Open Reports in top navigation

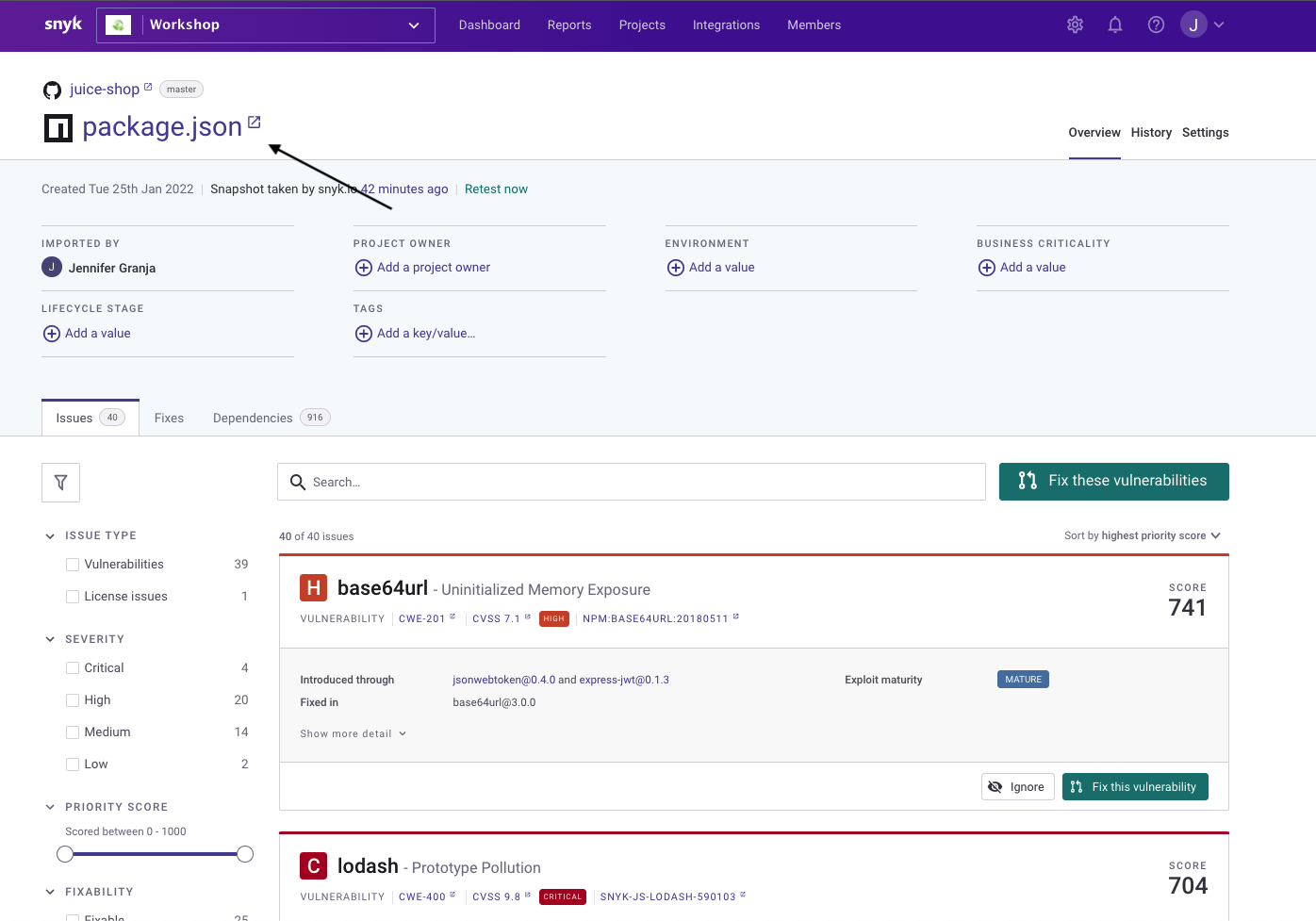[569, 25]
